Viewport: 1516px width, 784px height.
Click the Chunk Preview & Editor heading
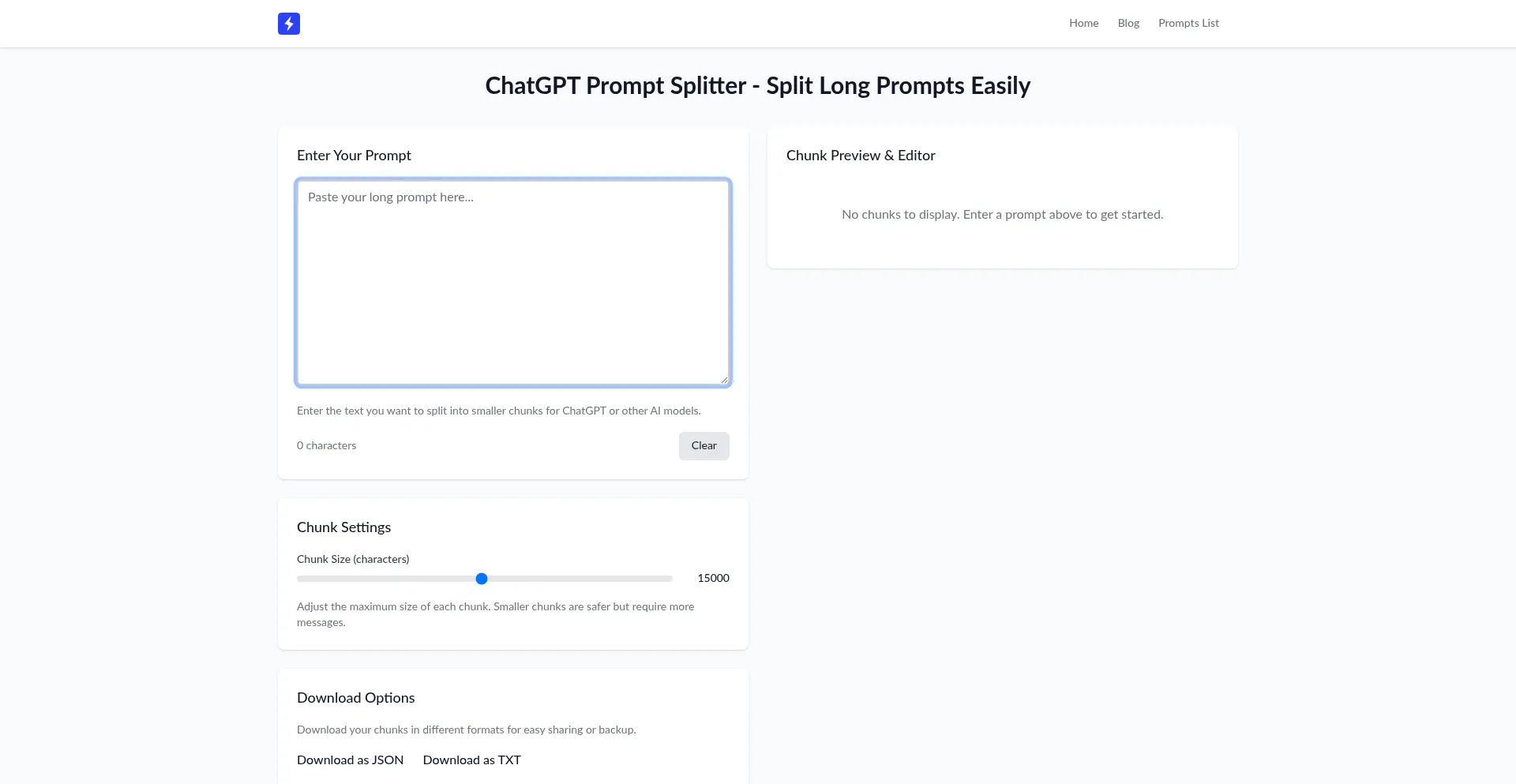point(861,156)
